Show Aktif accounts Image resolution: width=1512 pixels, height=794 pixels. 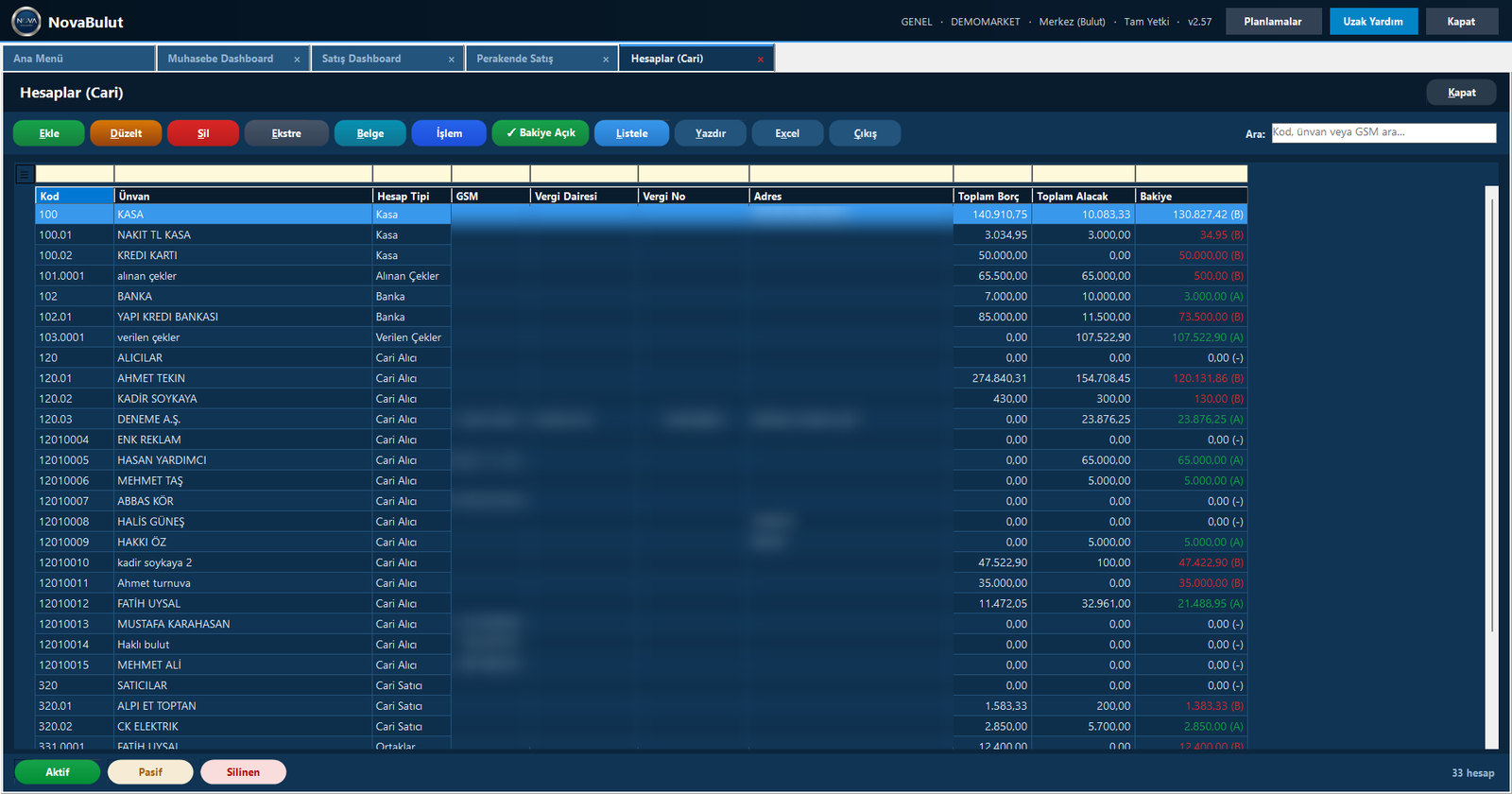[58, 772]
